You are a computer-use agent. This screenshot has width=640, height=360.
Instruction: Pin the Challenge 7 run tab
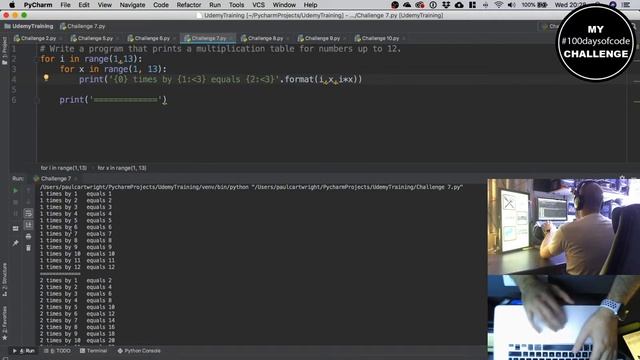click(x=16, y=243)
